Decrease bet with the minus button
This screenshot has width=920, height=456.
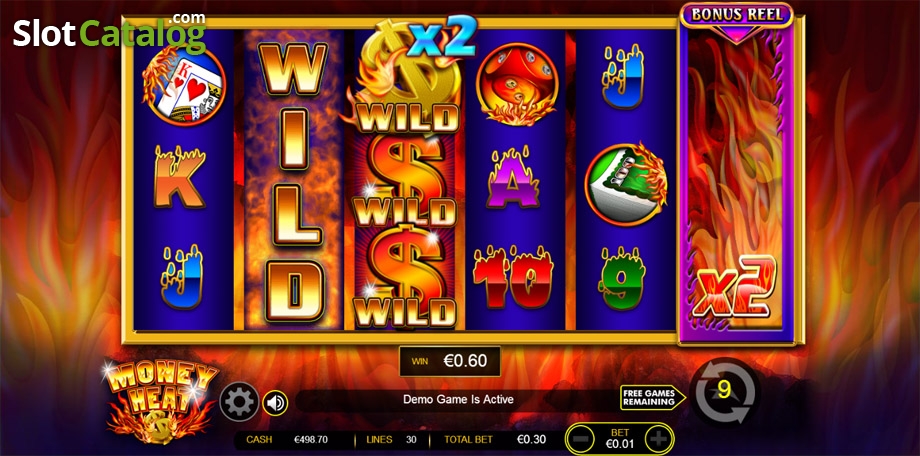click(x=580, y=438)
